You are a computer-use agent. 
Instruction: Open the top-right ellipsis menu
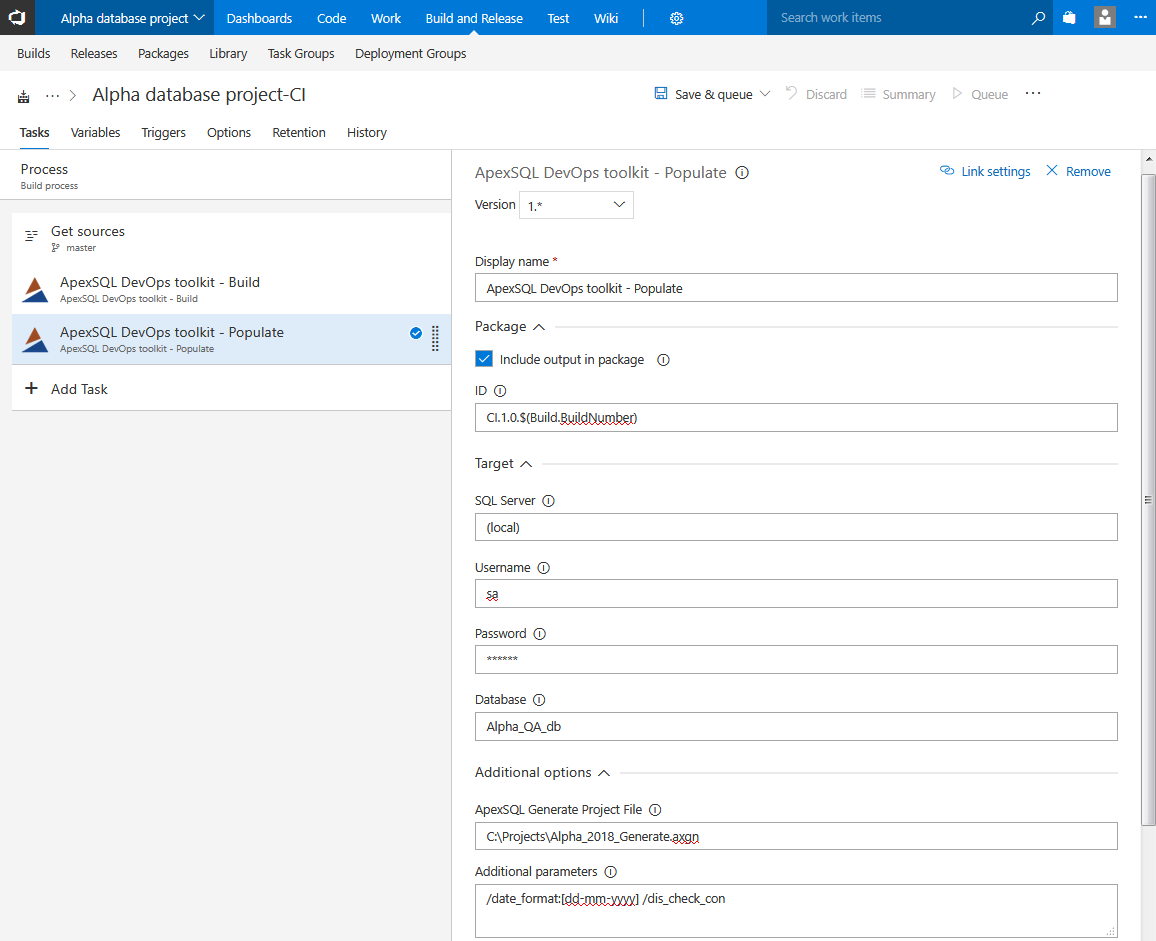1140,17
